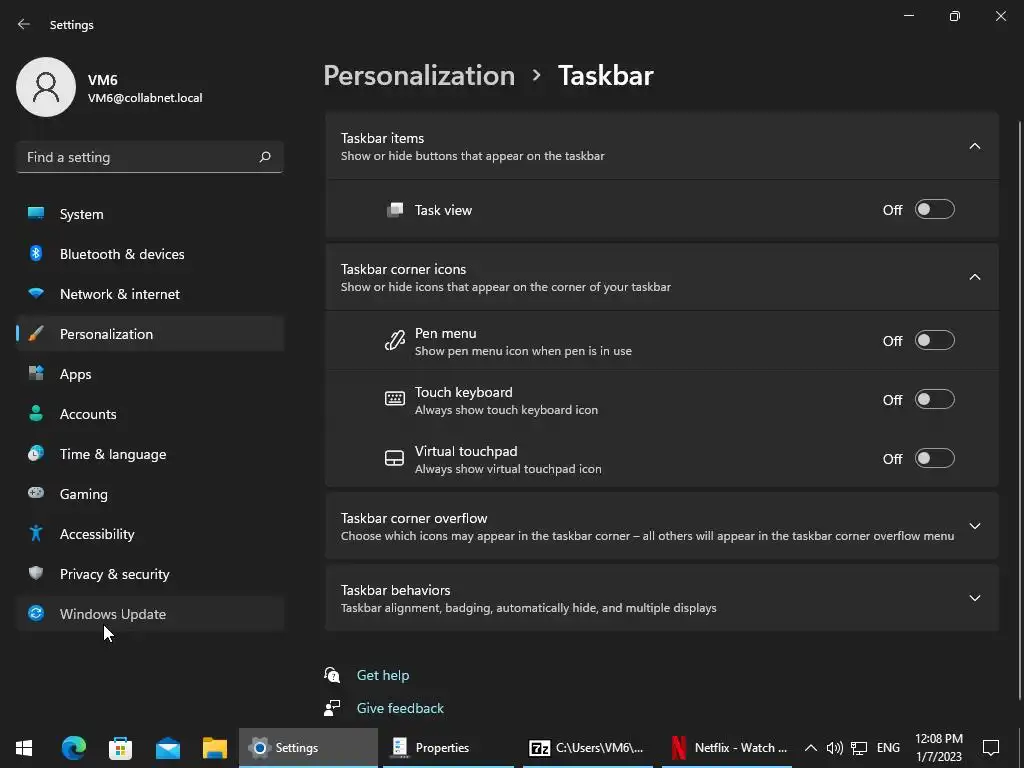Click the volume speaker tray icon

click(x=835, y=748)
